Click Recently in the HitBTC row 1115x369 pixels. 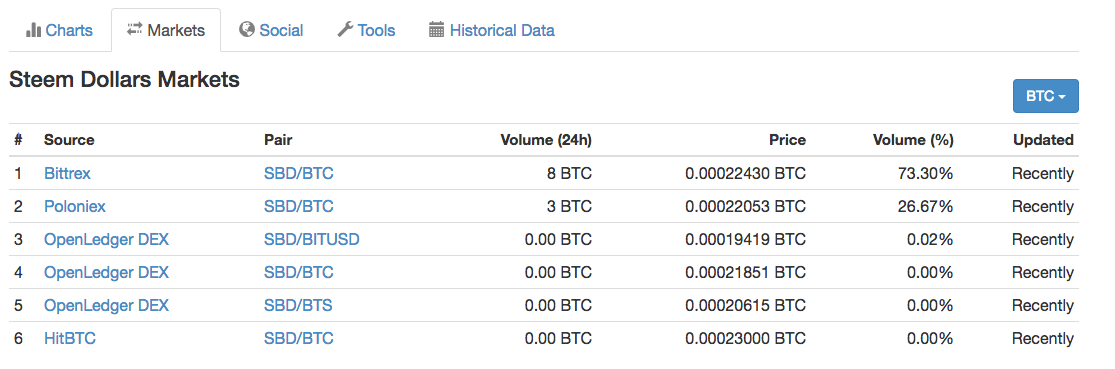[x=1042, y=339]
